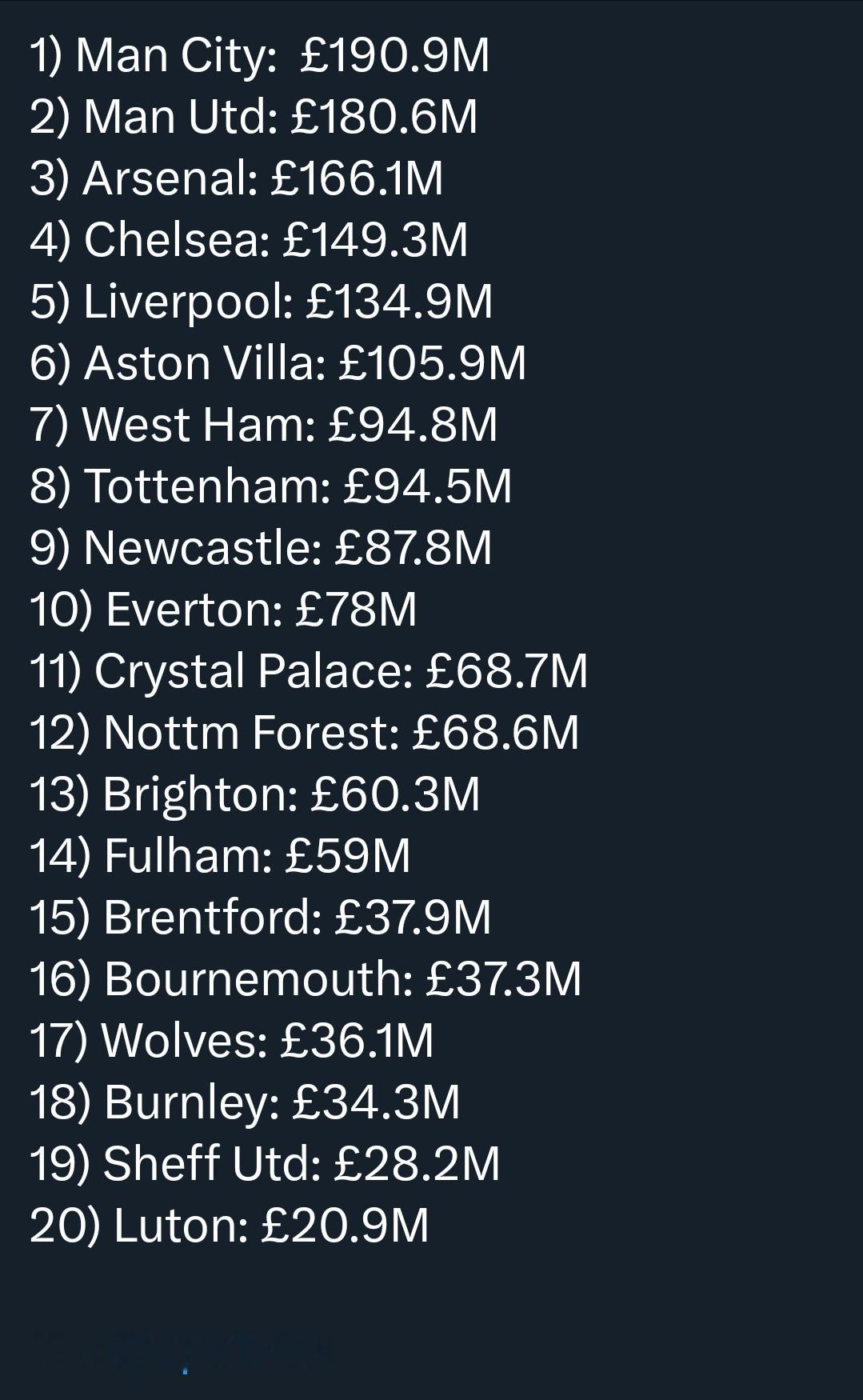Click Nottm Forest: £68.6M text
This screenshot has width=863, height=1400.
(x=305, y=734)
